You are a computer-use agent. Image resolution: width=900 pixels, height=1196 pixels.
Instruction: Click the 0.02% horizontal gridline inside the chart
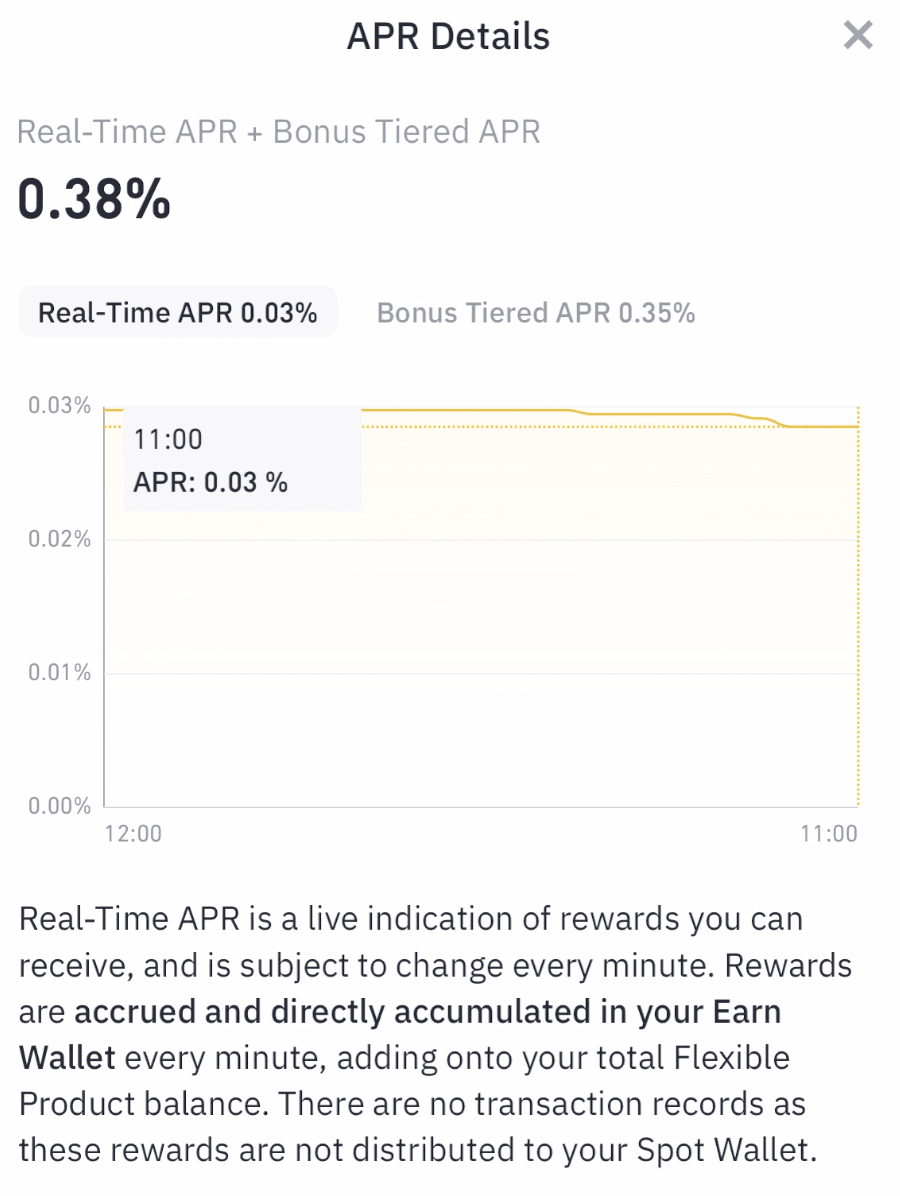coord(480,540)
